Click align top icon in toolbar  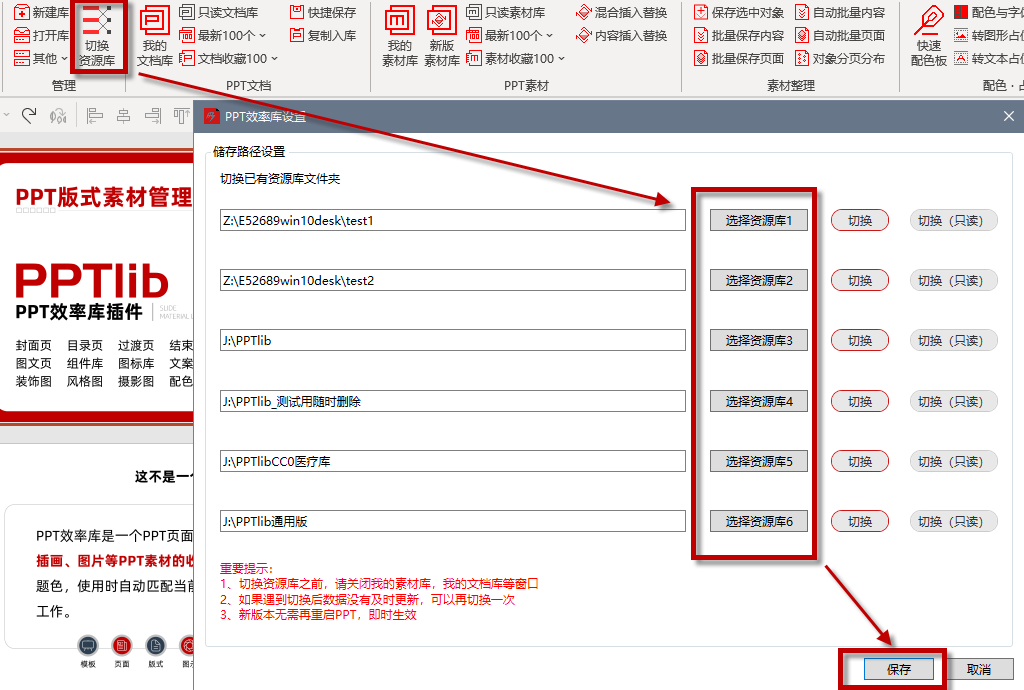coord(181,116)
